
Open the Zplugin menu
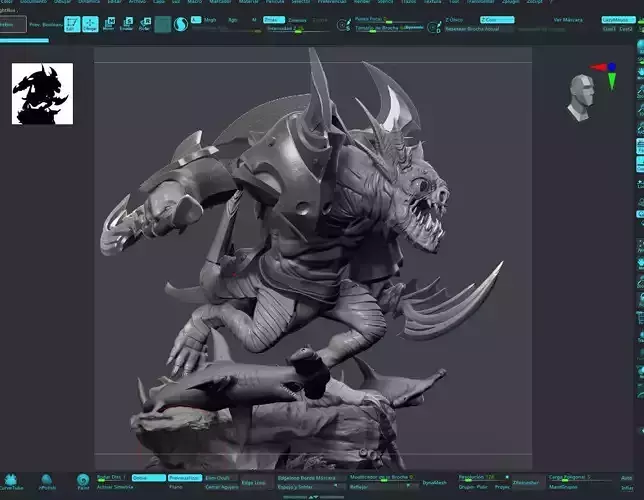pos(511,2)
